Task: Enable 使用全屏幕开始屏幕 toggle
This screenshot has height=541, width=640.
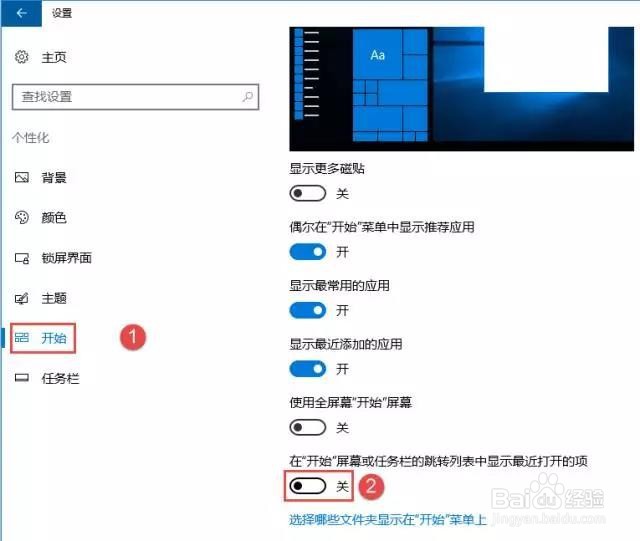Action: [x=308, y=427]
